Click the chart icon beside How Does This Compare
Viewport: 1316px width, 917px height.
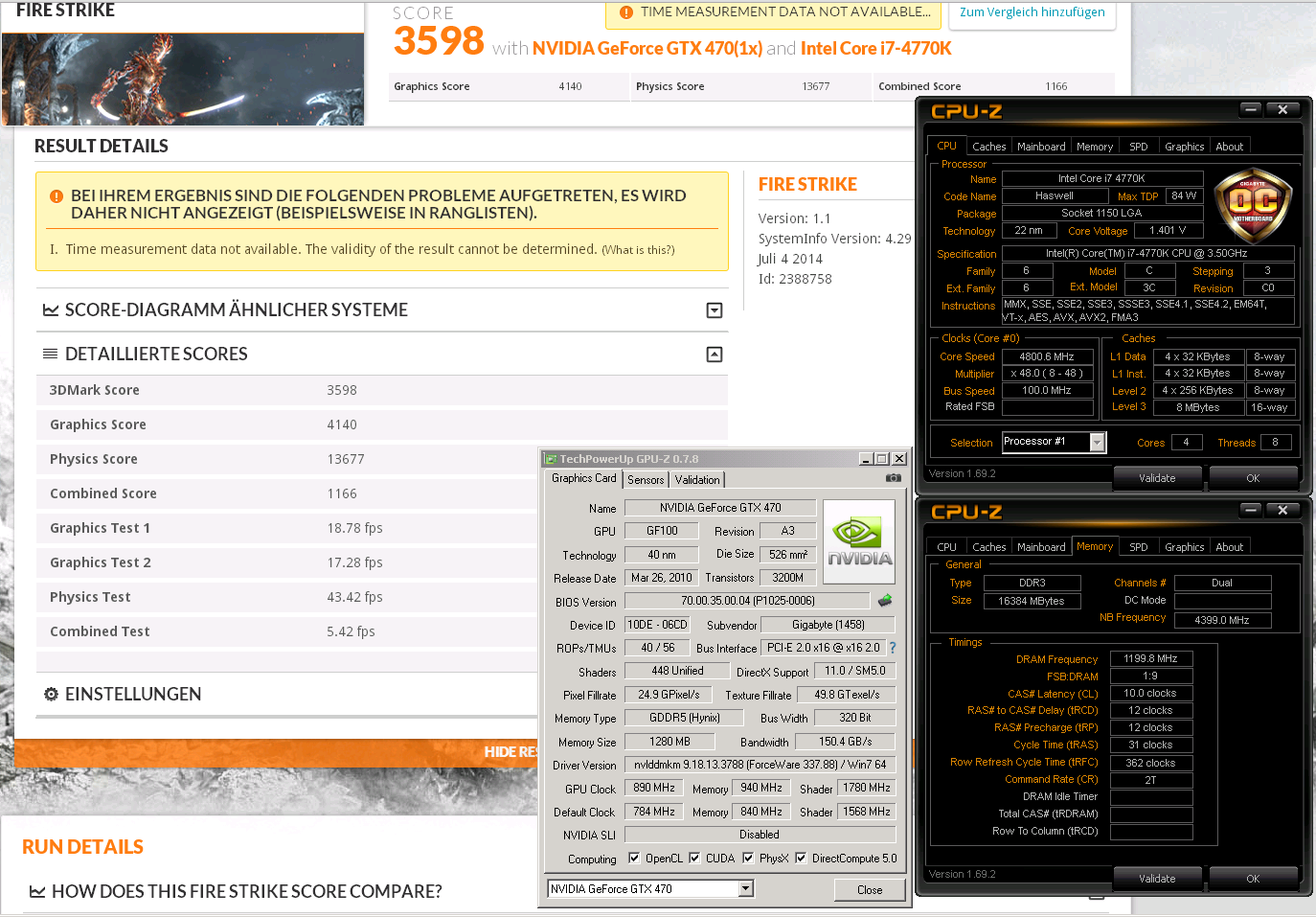tap(37, 892)
